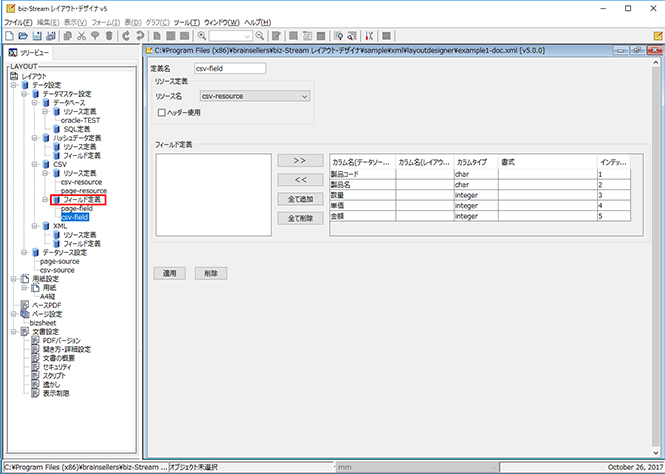Click the Undo arrow icon
The image size is (665, 474).
point(126,36)
